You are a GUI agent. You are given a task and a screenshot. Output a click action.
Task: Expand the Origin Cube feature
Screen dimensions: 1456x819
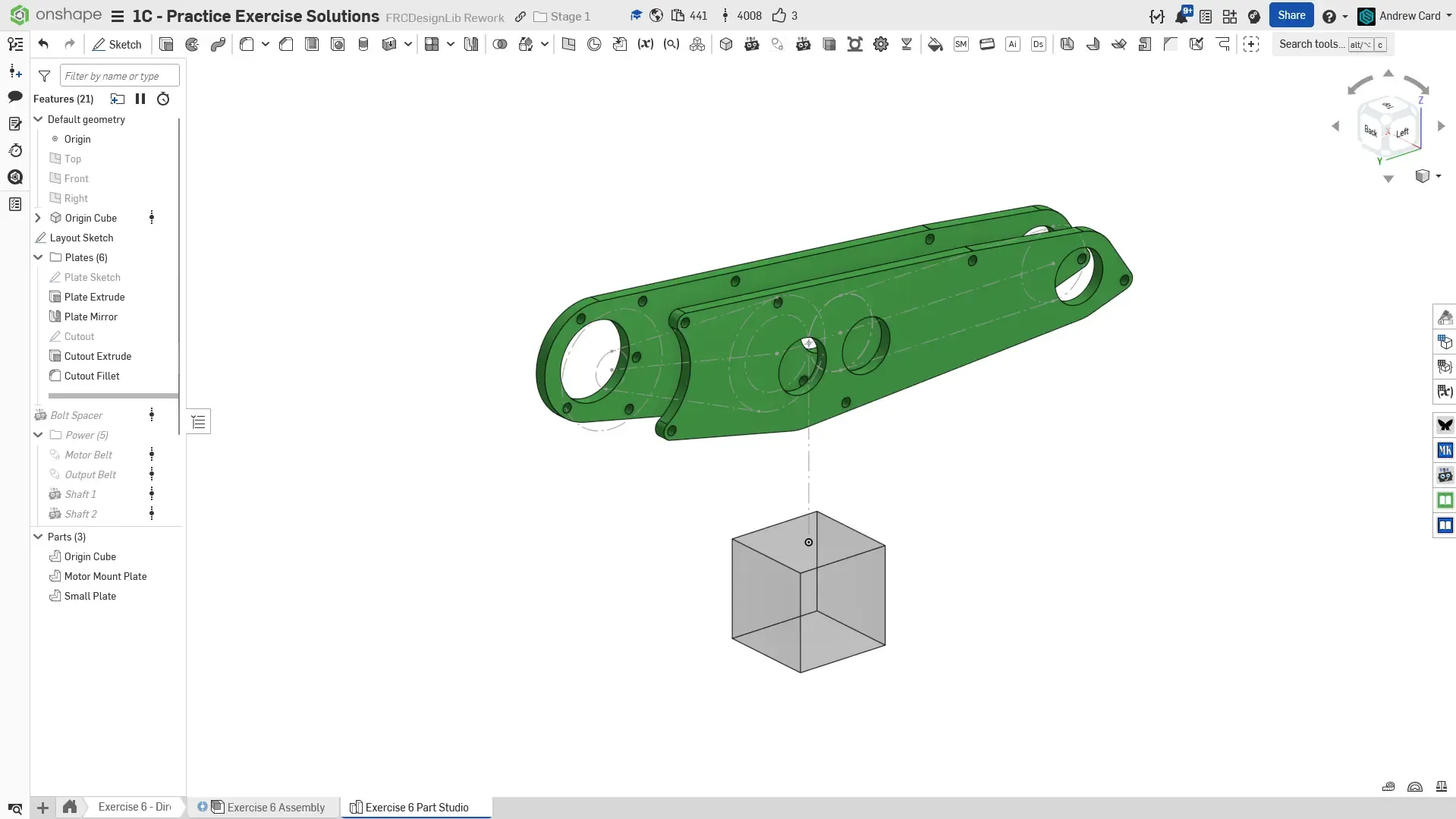pos(38,218)
